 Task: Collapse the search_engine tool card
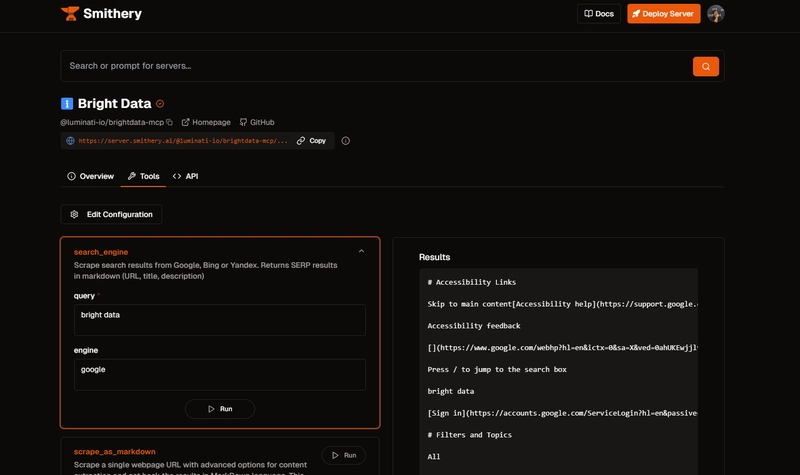(361, 251)
